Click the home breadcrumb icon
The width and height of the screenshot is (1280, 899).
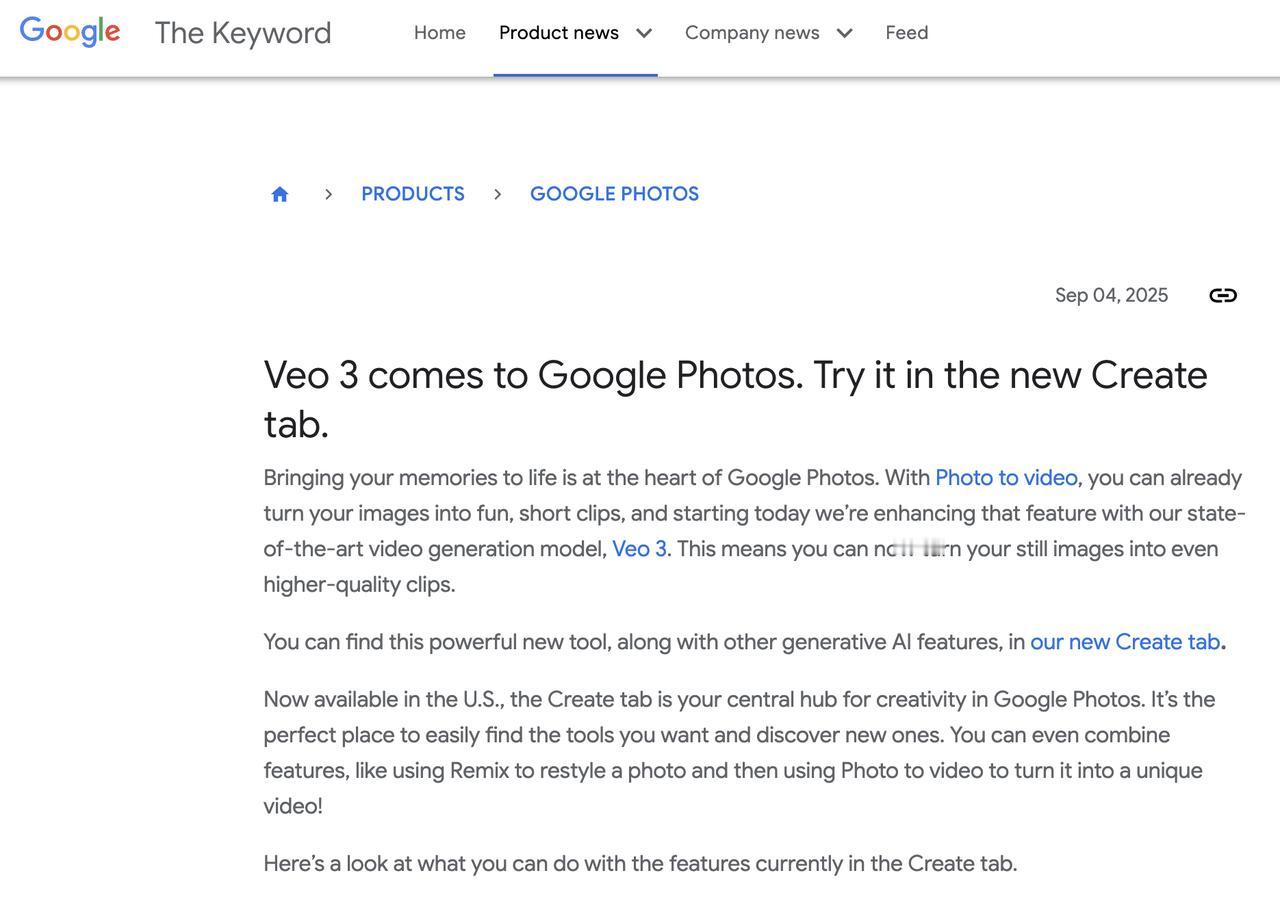(280, 194)
